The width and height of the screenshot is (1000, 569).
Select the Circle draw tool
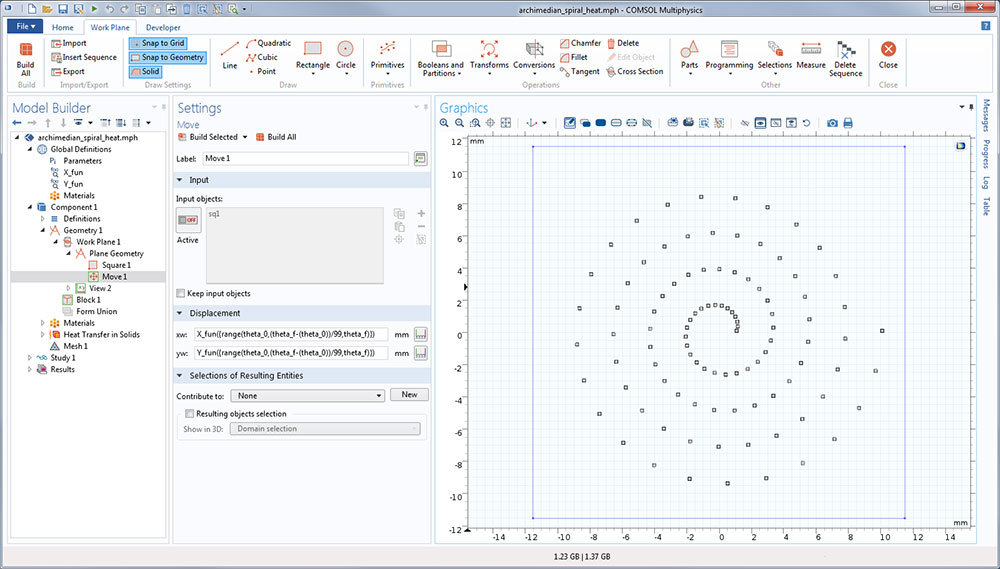(345, 49)
